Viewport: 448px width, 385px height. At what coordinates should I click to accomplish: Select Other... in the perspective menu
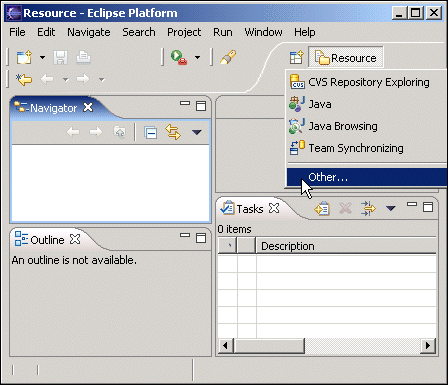tap(367, 177)
